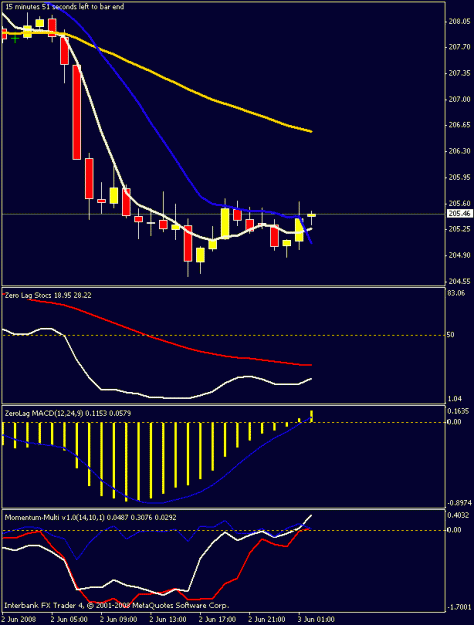The image size is (474, 625).
Task: Click the Interbank FX Trader 4 copyright text
Action: [116, 605]
